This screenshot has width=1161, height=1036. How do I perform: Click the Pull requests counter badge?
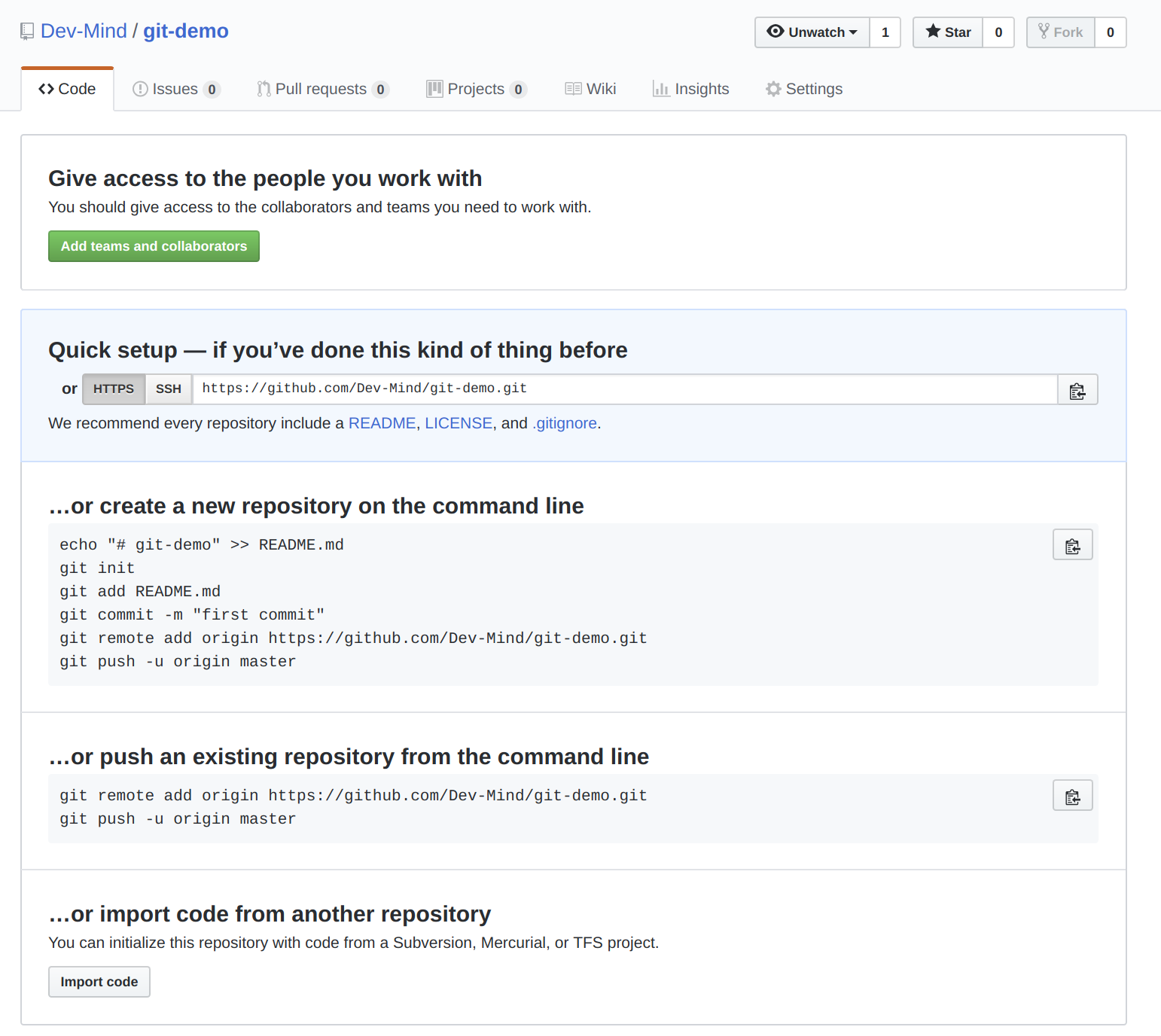381,90
